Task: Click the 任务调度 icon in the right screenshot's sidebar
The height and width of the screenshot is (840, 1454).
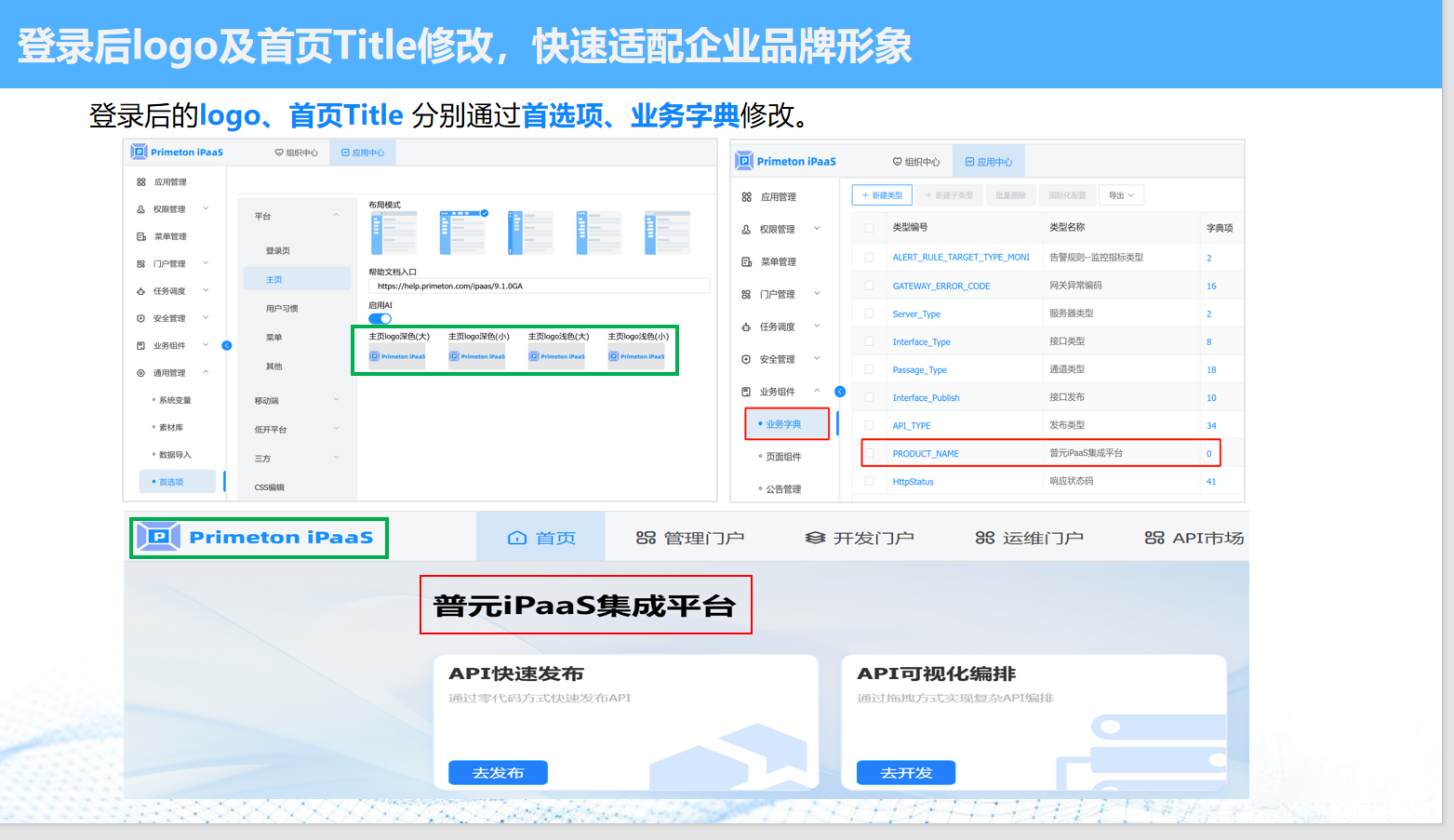Action: tap(746, 327)
